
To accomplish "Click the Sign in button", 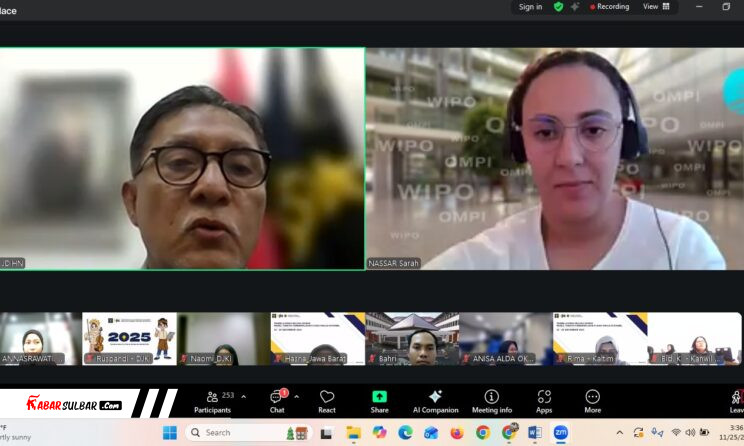I will click(530, 7).
